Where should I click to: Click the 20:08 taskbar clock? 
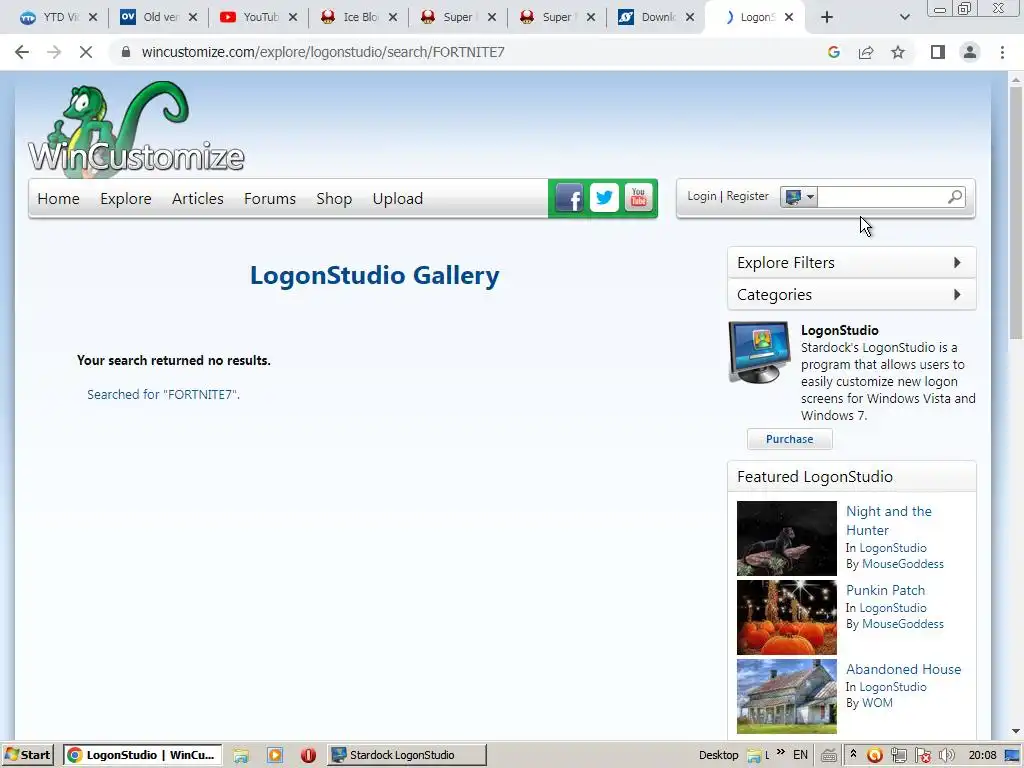(982, 755)
